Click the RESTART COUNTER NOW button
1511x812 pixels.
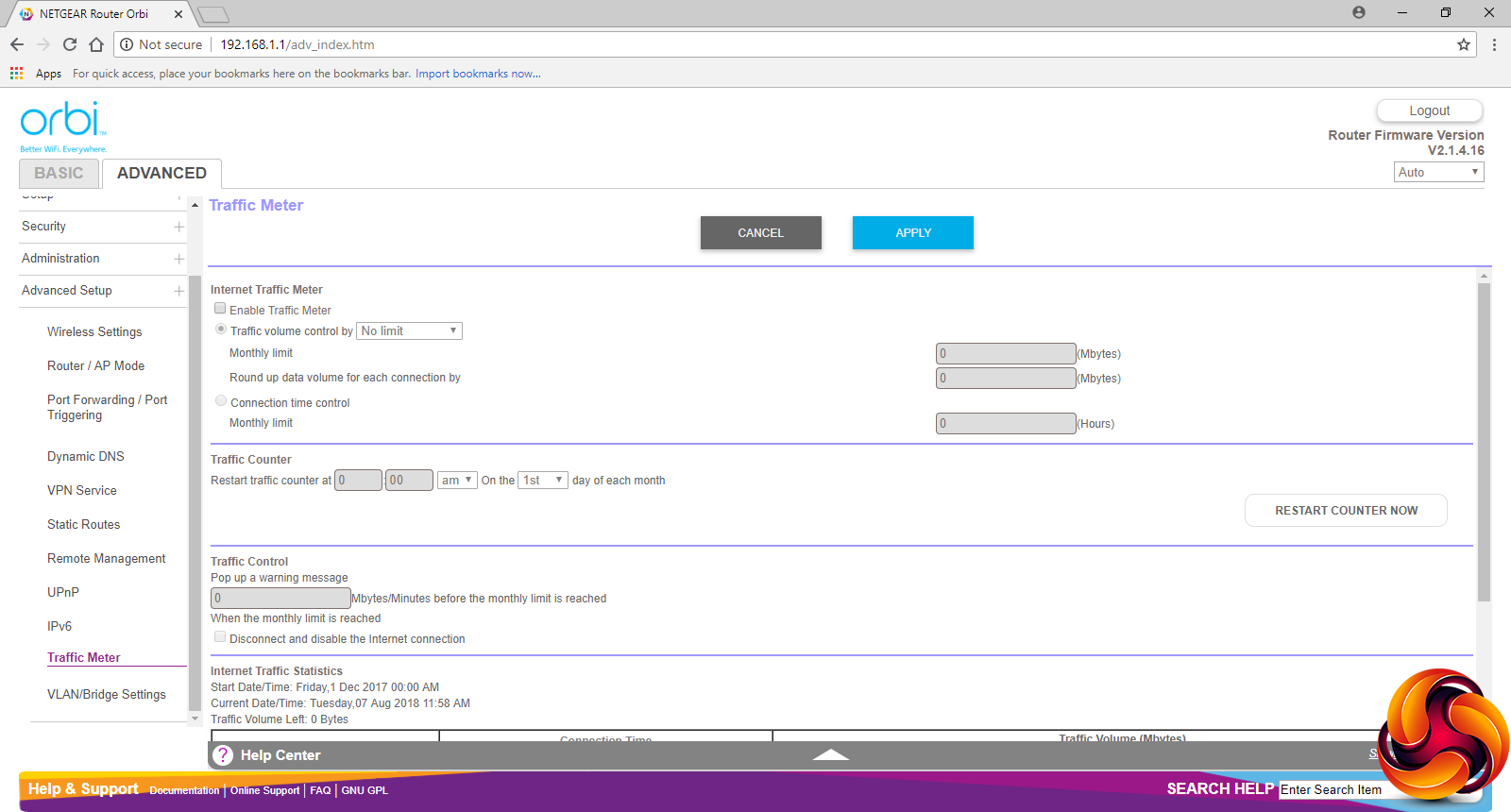point(1346,511)
